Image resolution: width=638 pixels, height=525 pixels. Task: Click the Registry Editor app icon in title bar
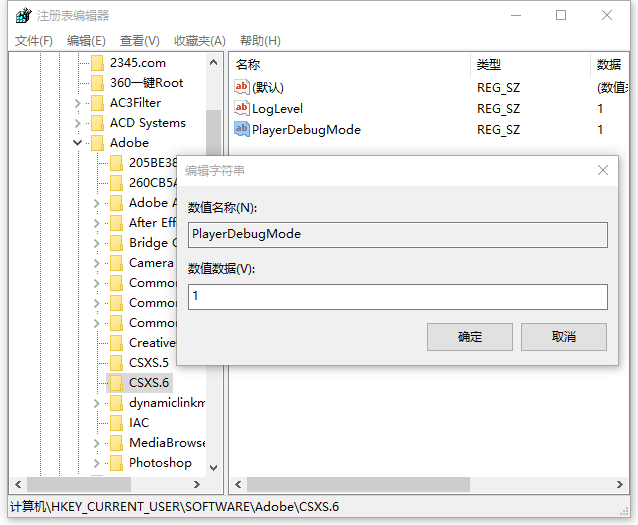23,15
